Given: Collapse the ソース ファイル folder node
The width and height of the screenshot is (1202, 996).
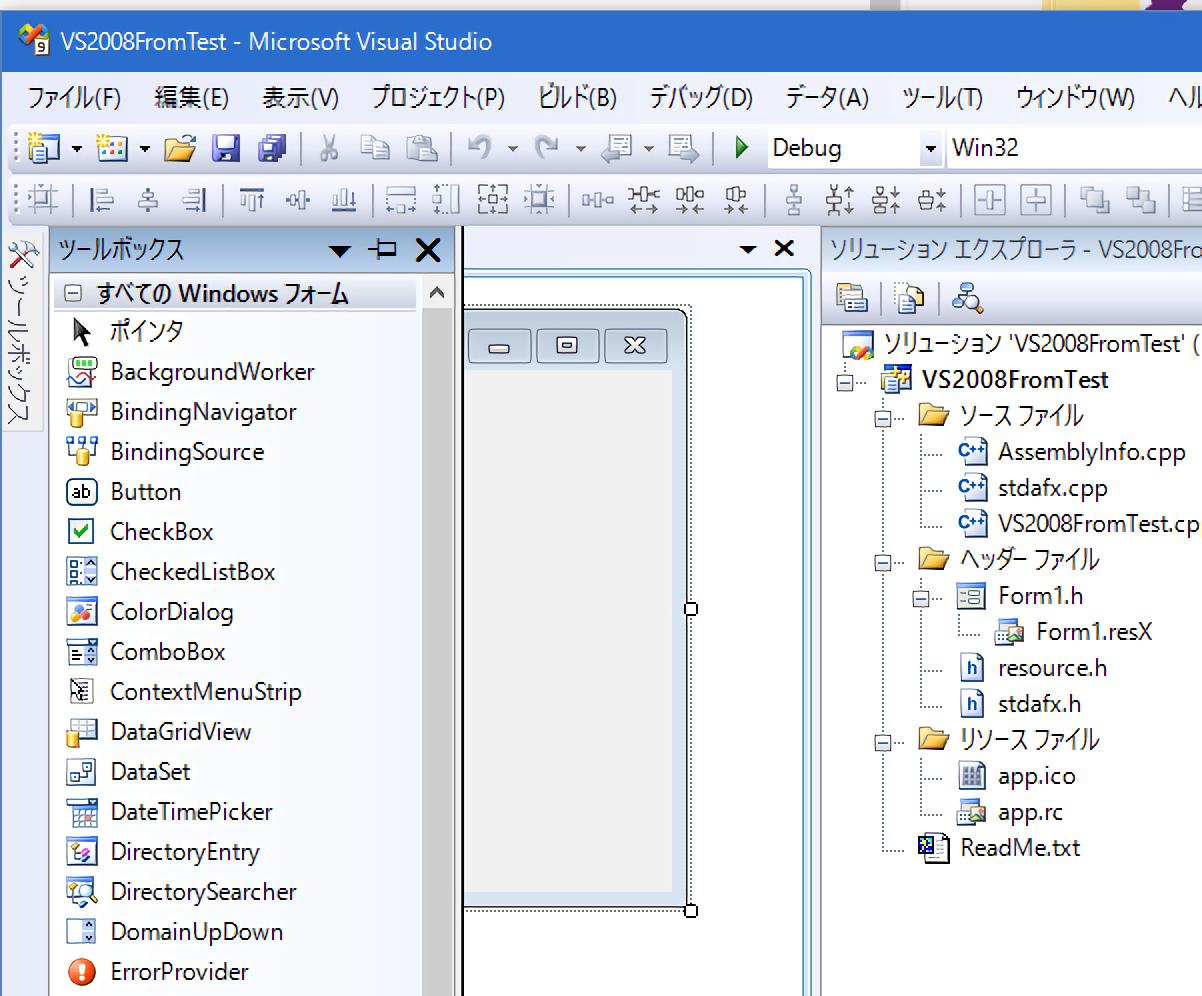Looking at the screenshot, I should 883,417.
